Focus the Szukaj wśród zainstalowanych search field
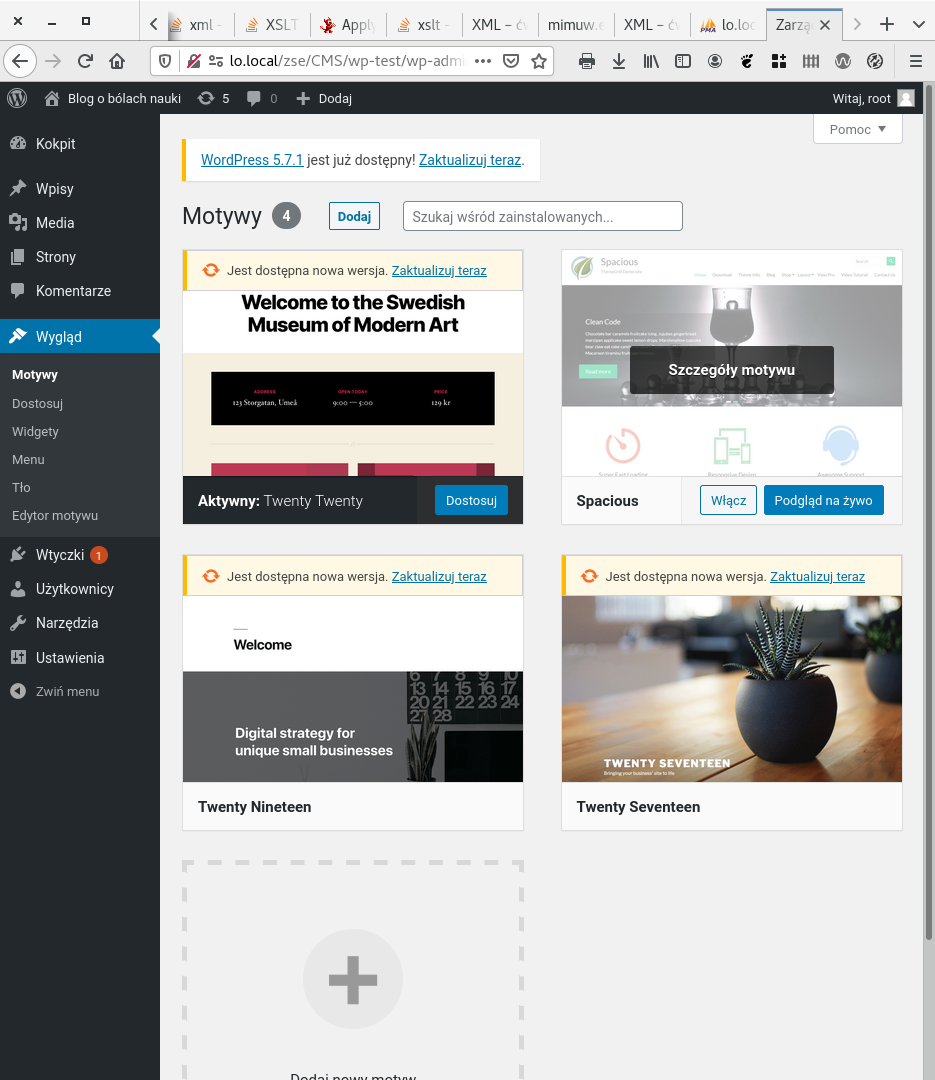Screen dimensions: 935x1080 tap(543, 216)
